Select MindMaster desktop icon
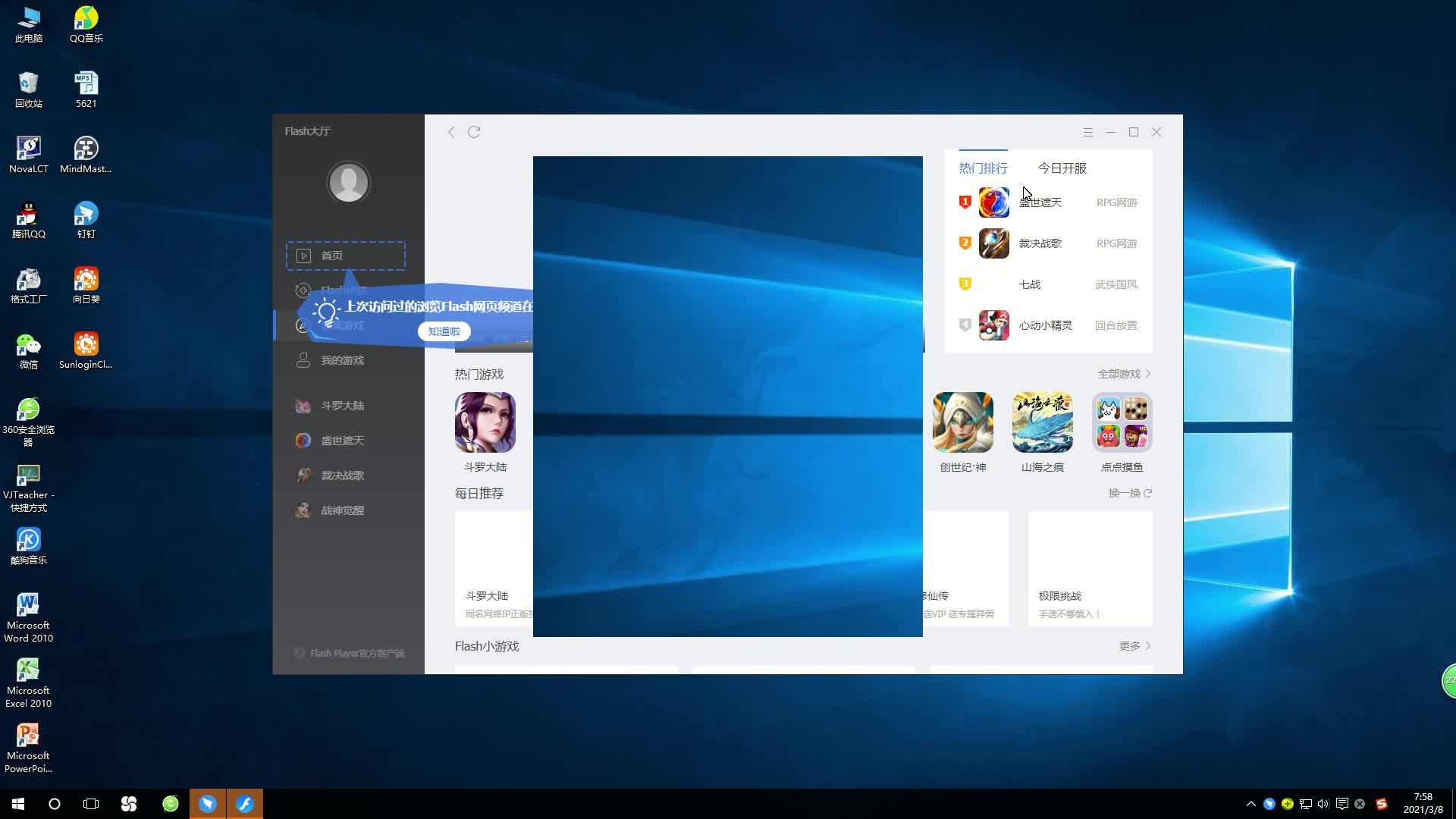 (86, 155)
